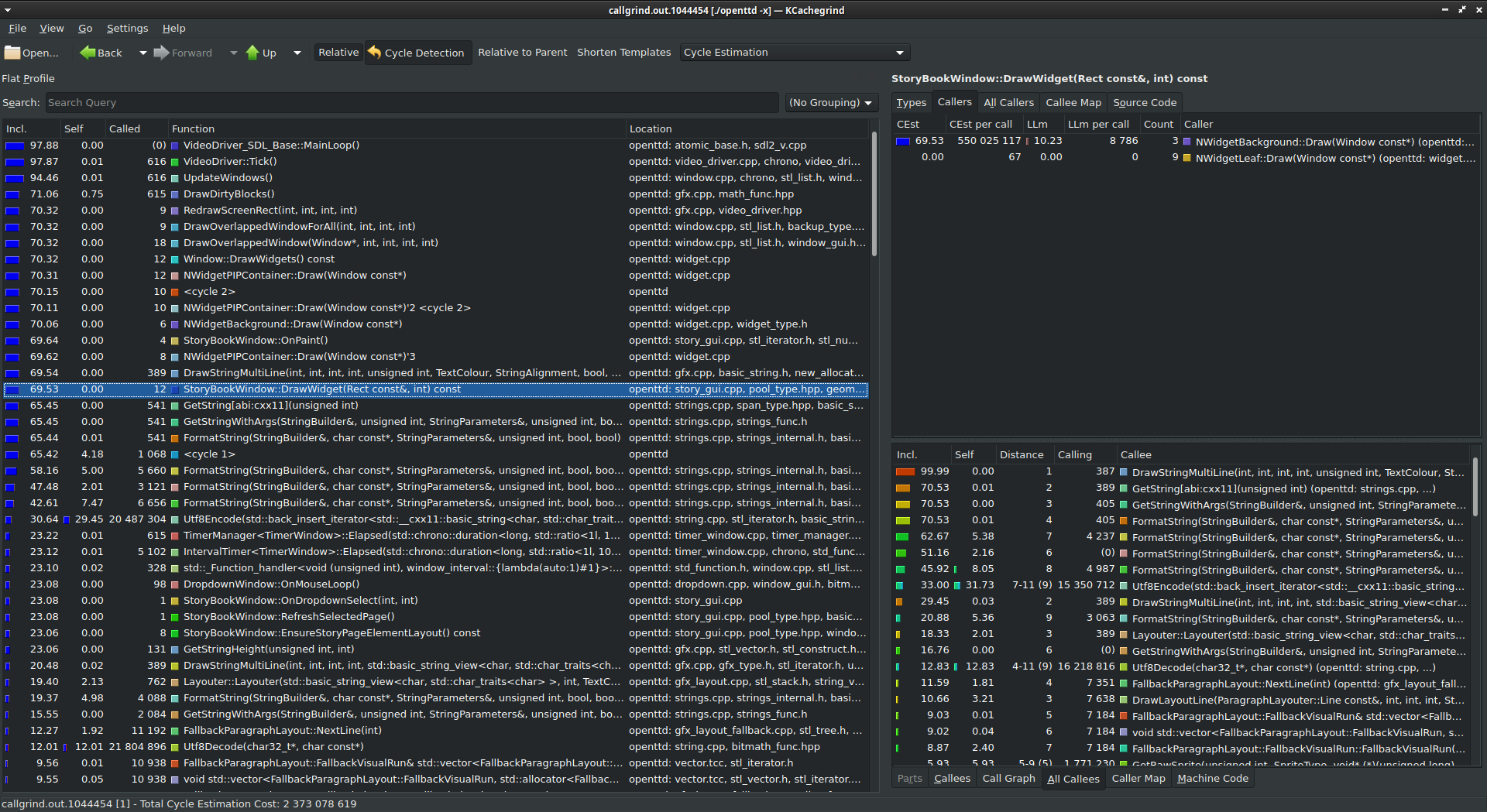Click the window menu icon in title bar
This screenshot has width=1487, height=812.
(8, 10)
